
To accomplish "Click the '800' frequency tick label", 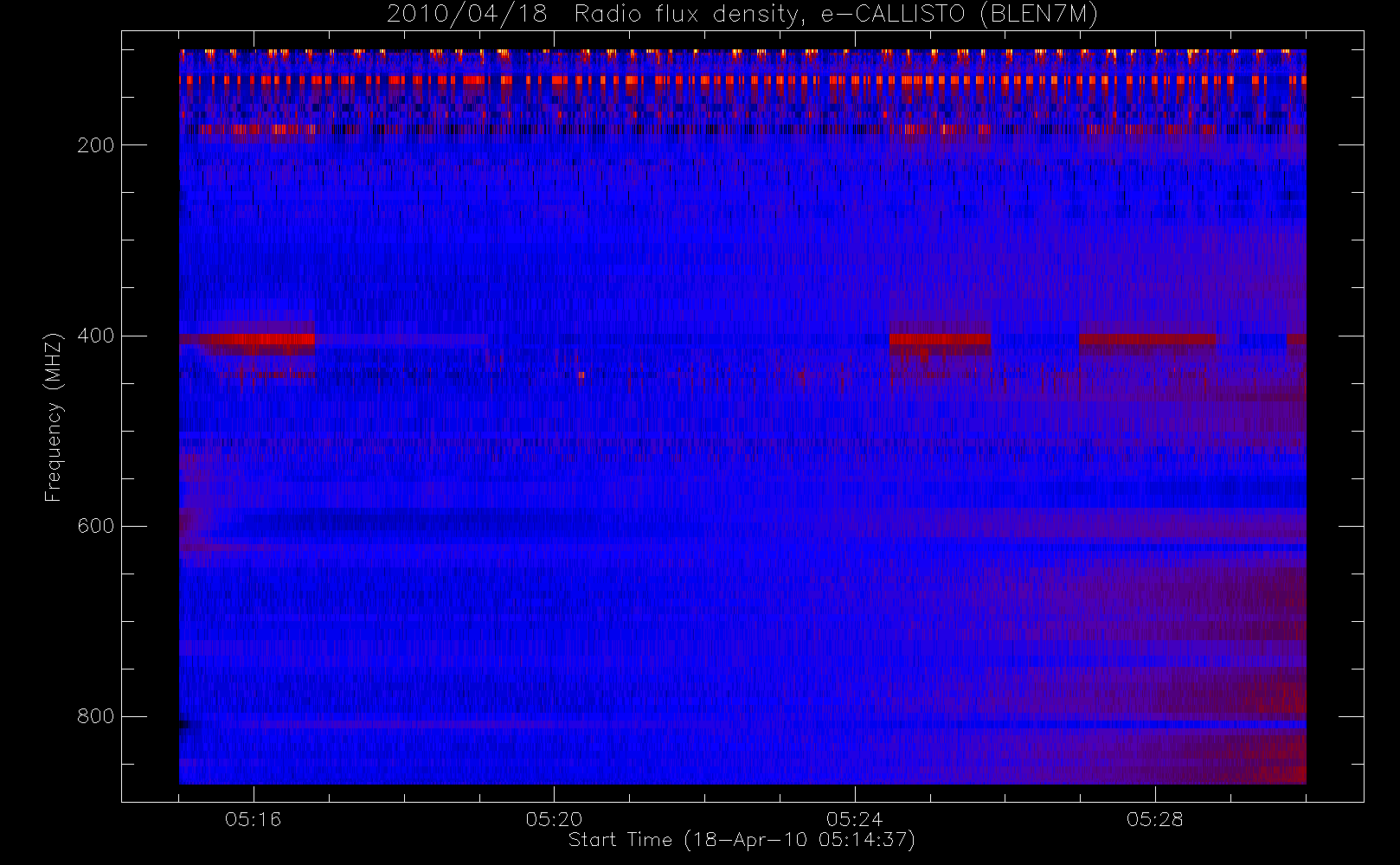I will (x=95, y=716).
